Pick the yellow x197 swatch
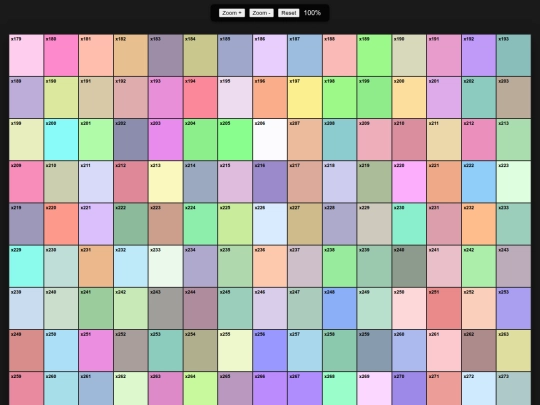540x405 pixels. [x=305, y=97]
